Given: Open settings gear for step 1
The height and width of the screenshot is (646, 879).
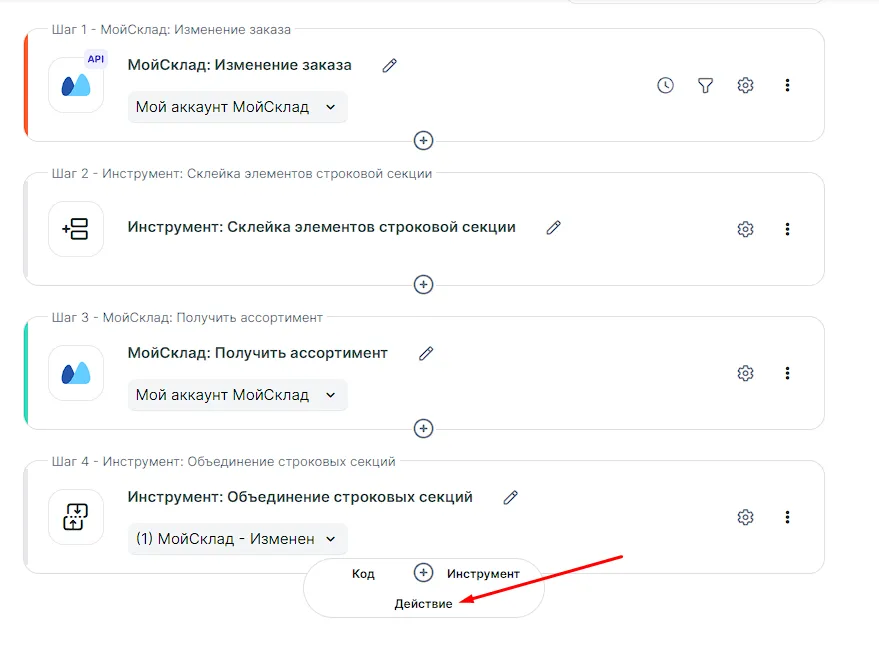Looking at the screenshot, I should click(x=745, y=86).
